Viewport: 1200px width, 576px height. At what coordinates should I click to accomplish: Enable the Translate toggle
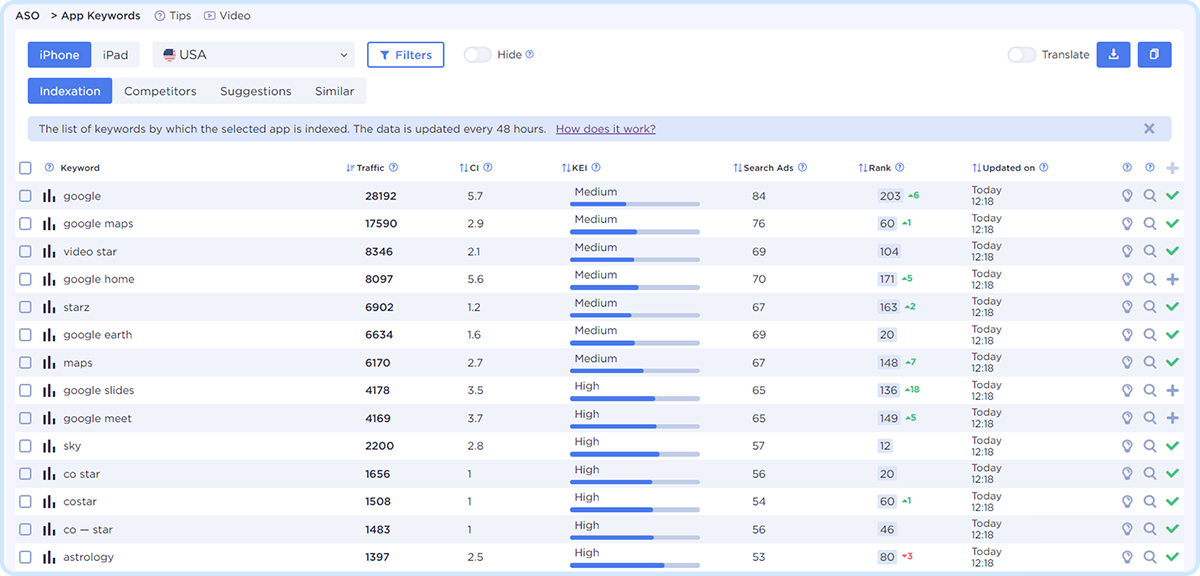point(1021,55)
